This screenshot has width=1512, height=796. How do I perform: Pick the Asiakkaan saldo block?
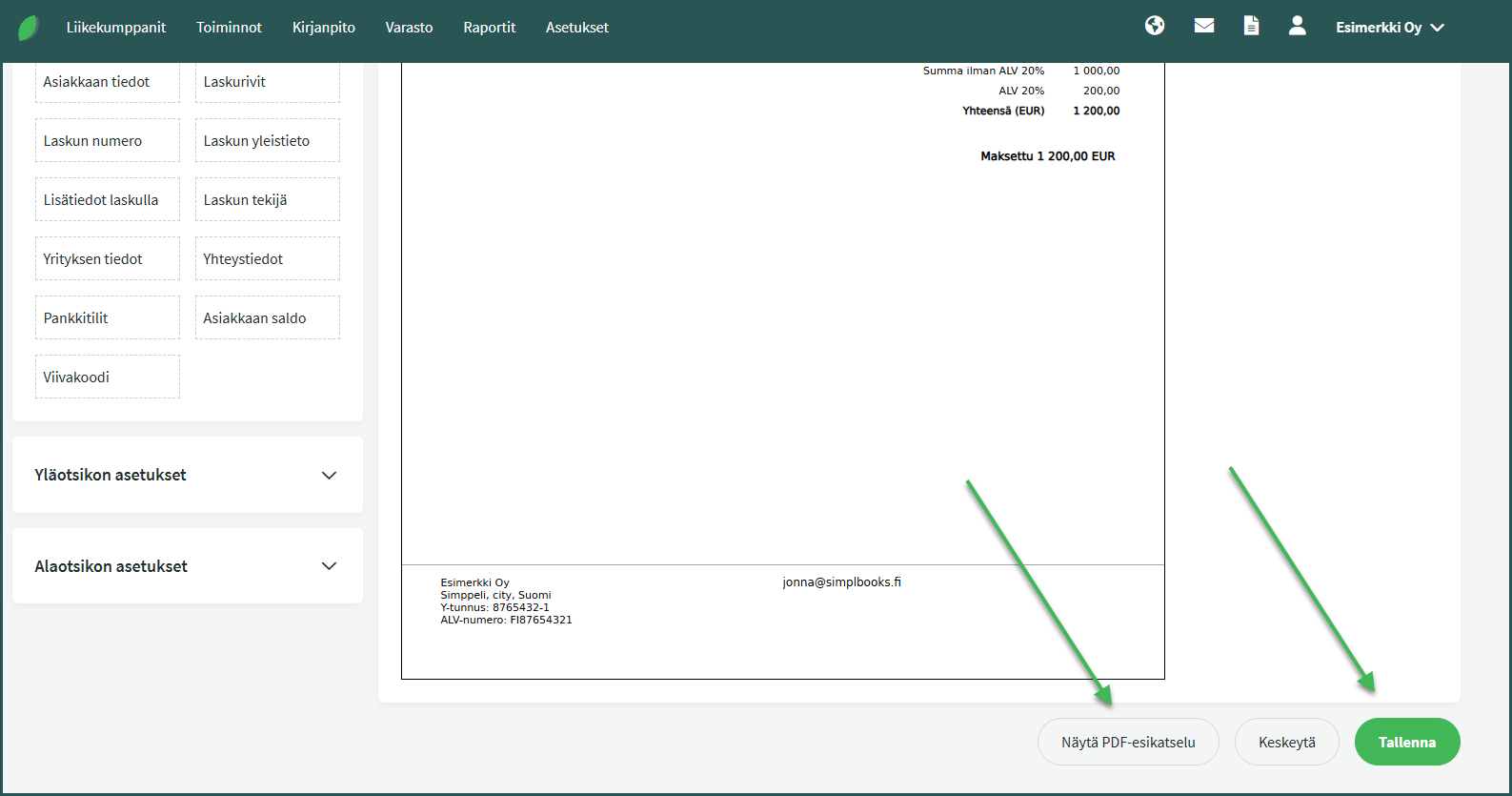coord(267,317)
